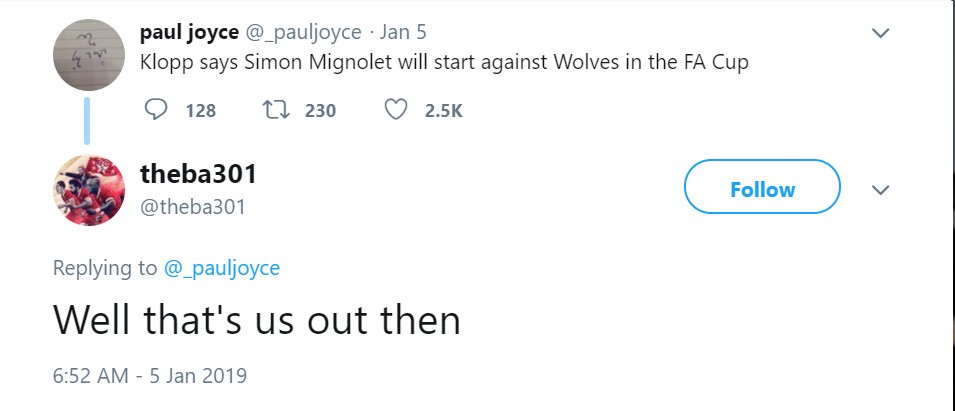Image resolution: width=955 pixels, height=411 pixels.
Task: Click the 2.5K likes count
Action: click(443, 110)
